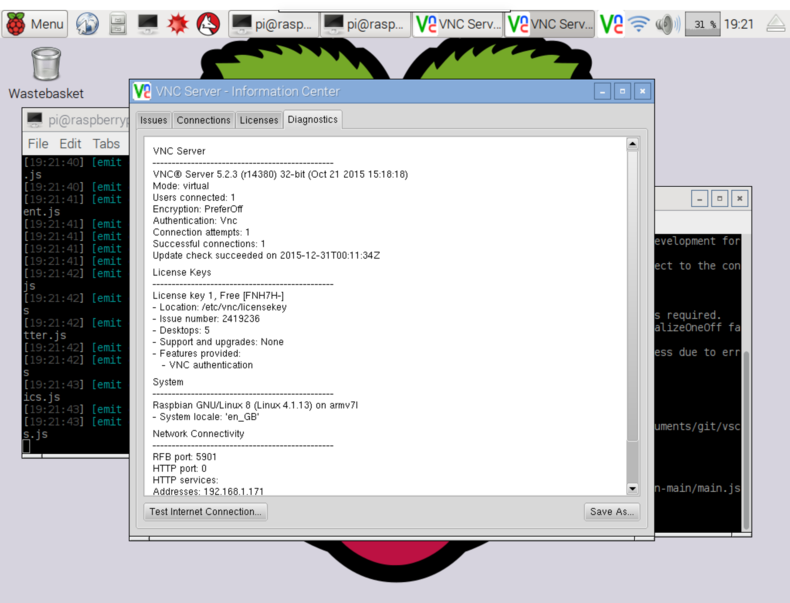
Task: Select the Diagnostics tab
Action: tap(312, 119)
